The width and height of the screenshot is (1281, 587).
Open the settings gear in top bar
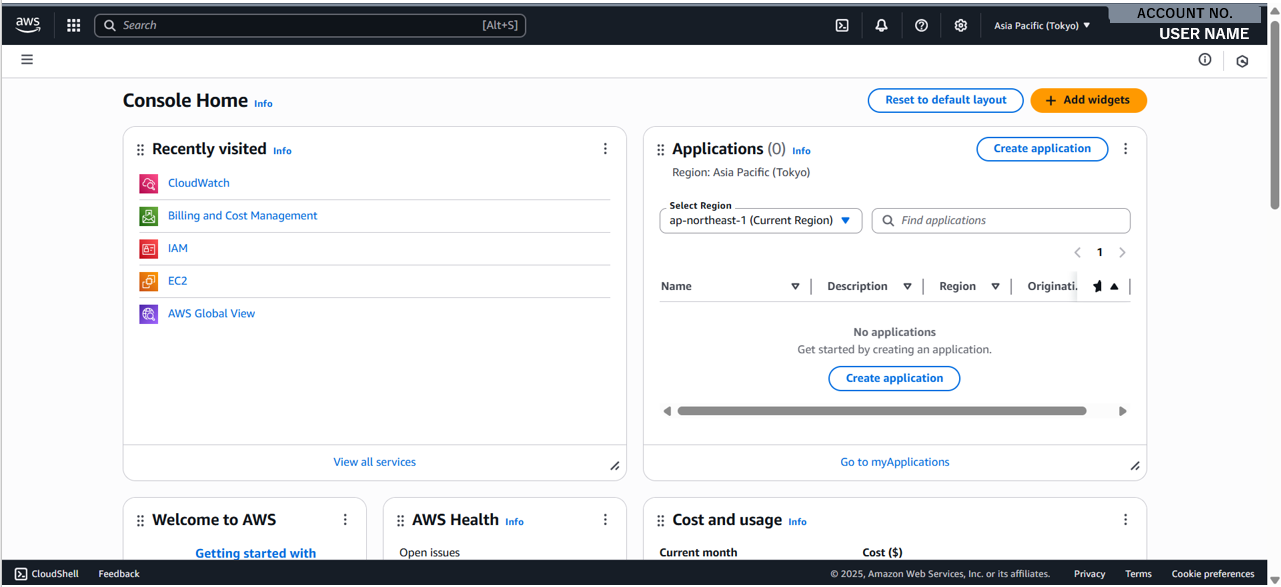(960, 25)
